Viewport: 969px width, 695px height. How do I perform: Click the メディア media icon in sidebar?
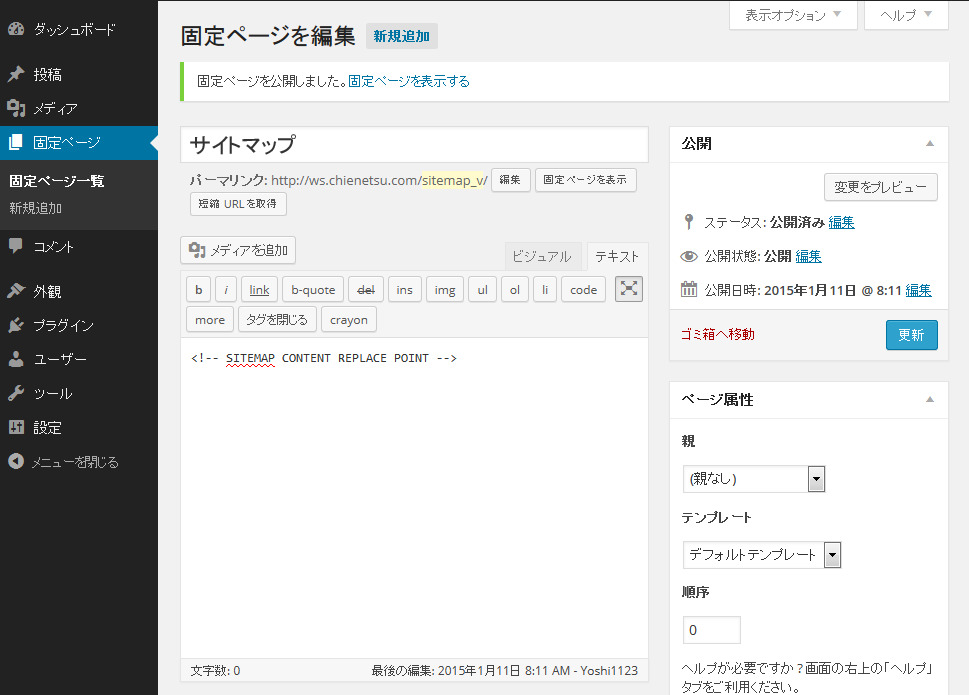(16, 108)
